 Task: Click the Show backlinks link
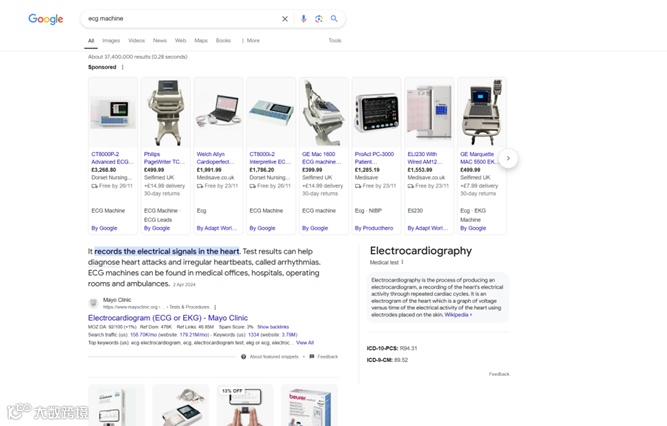(273, 327)
